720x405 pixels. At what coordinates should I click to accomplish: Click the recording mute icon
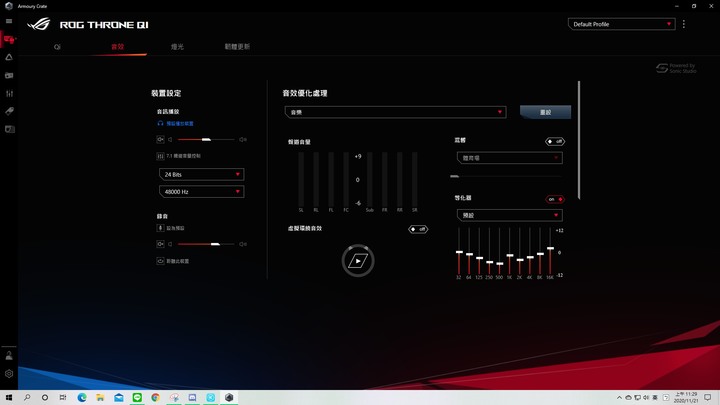[x=160, y=244]
